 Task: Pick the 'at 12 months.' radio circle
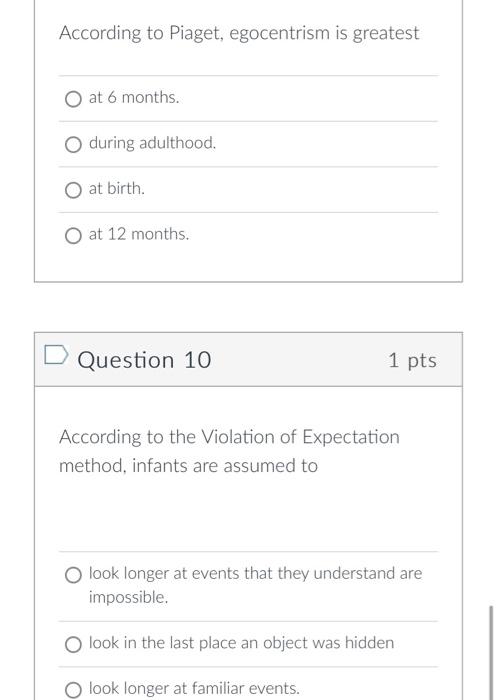(73, 236)
